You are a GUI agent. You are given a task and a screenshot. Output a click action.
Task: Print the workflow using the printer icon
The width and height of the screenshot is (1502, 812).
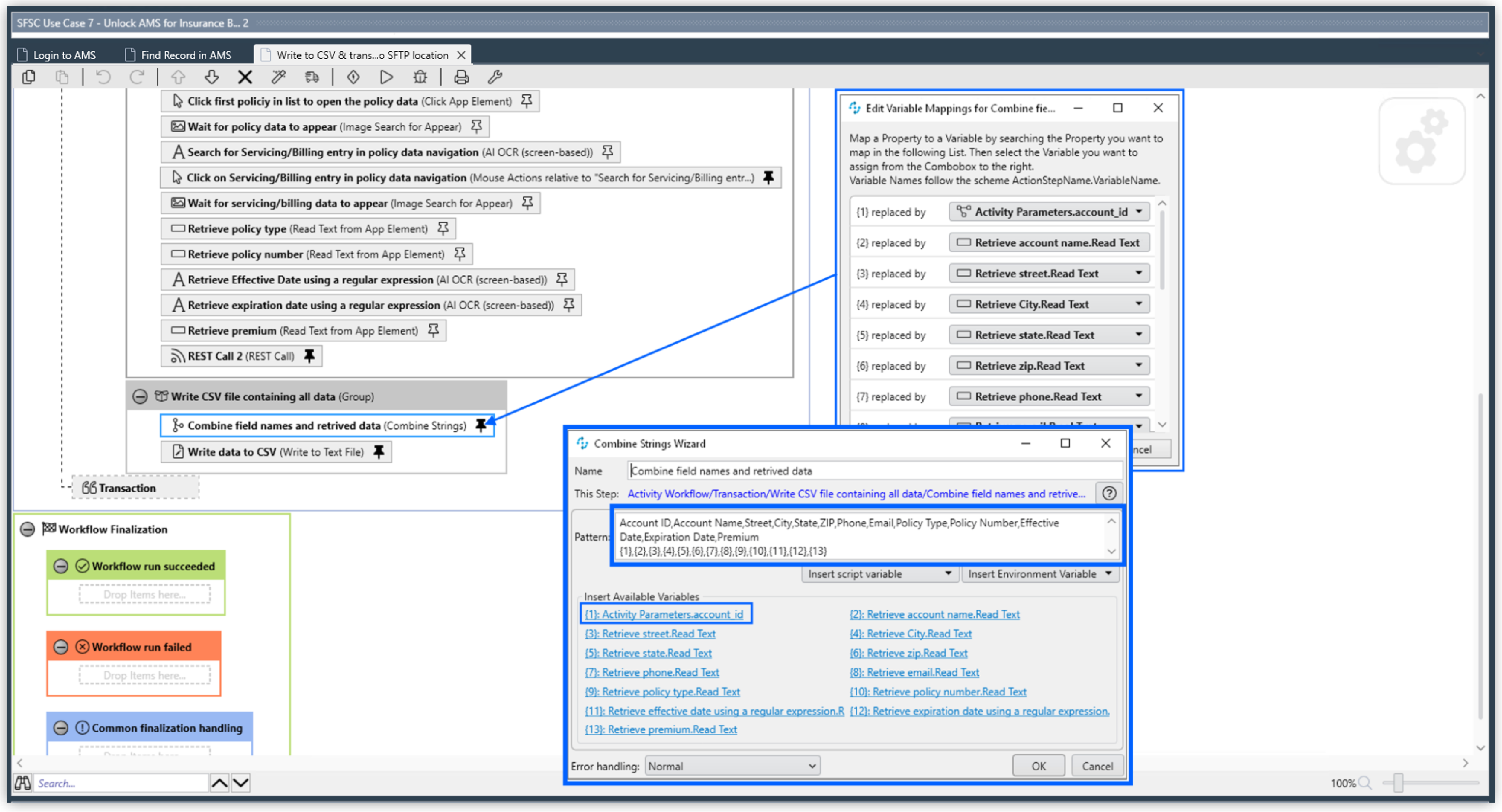461,76
